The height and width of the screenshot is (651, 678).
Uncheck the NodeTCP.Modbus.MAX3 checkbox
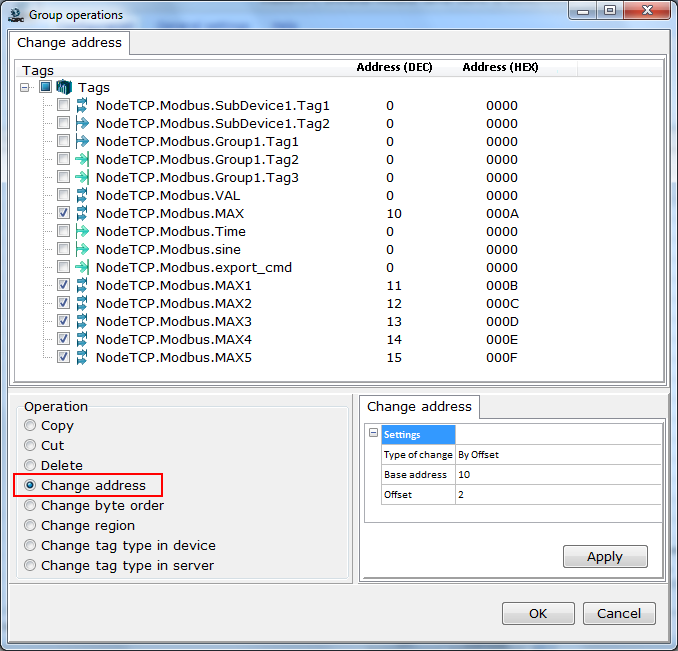[x=64, y=321]
